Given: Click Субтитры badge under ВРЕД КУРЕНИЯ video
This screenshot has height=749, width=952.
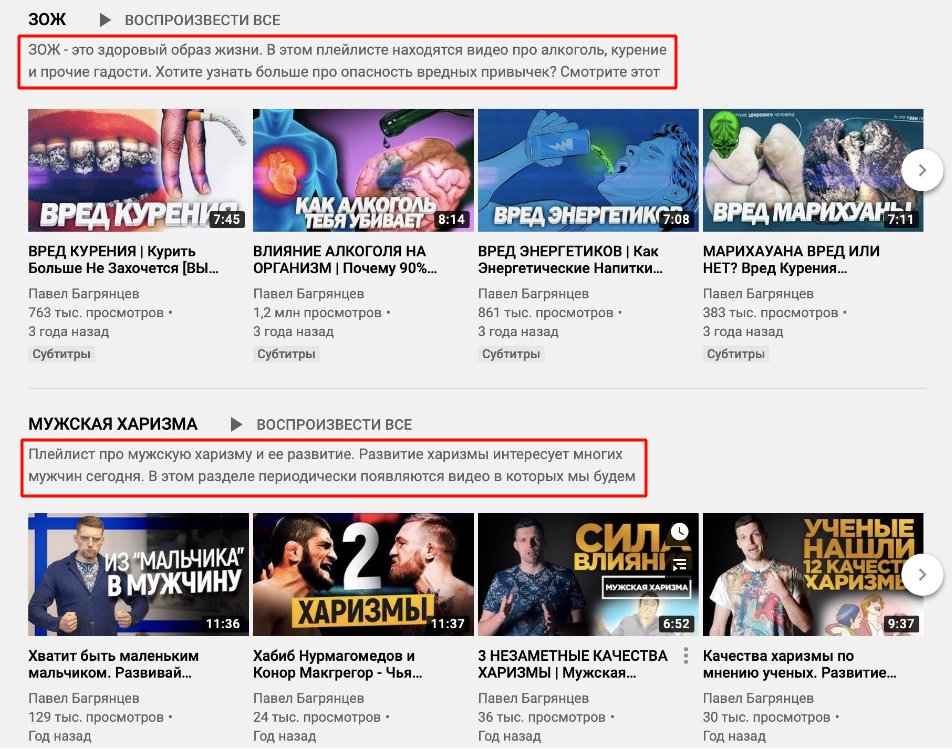Looking at the screenshot, I should coord(61,354).
